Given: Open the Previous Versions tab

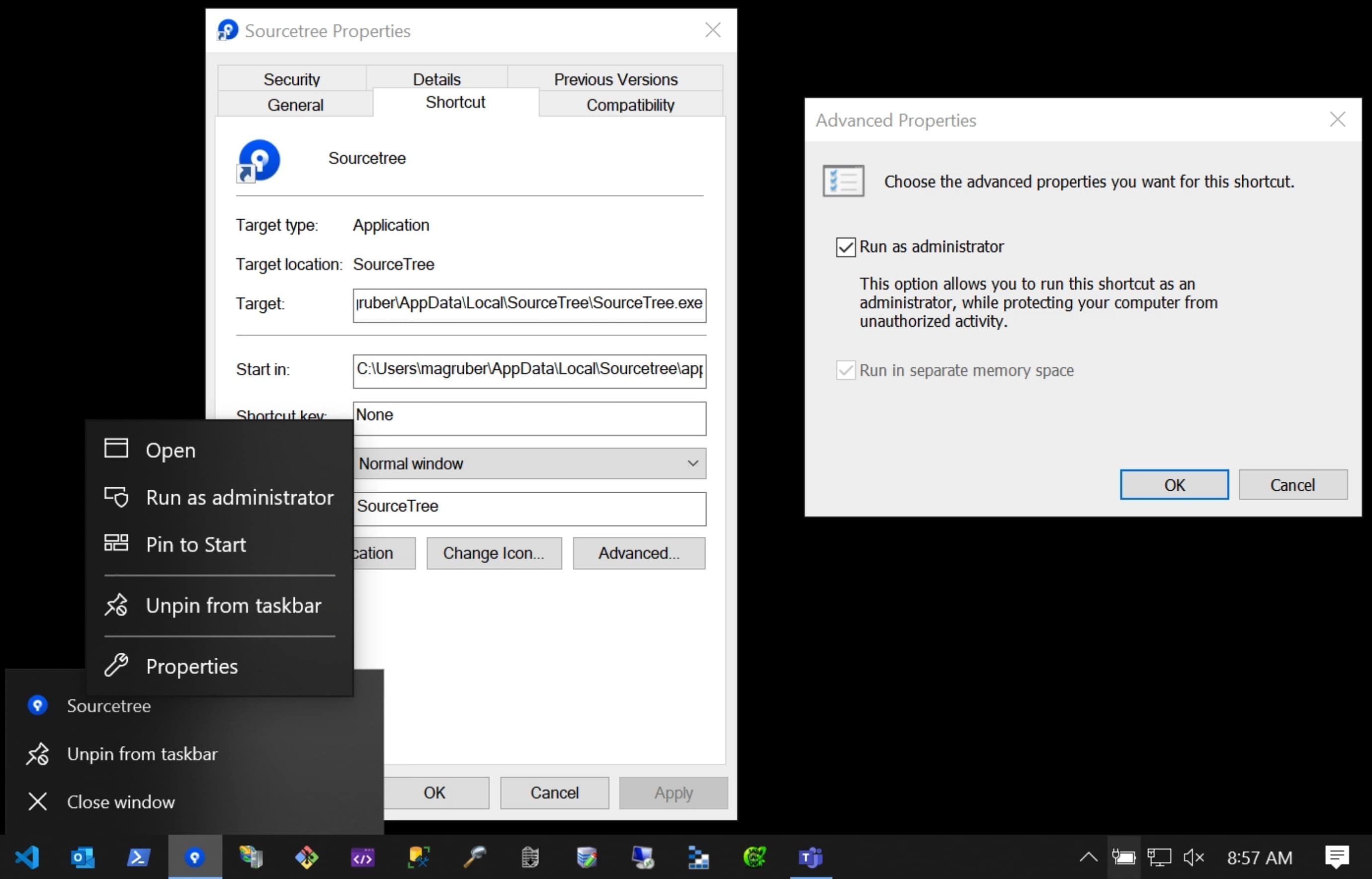Looking at the screenshot, I should [615, 79].
